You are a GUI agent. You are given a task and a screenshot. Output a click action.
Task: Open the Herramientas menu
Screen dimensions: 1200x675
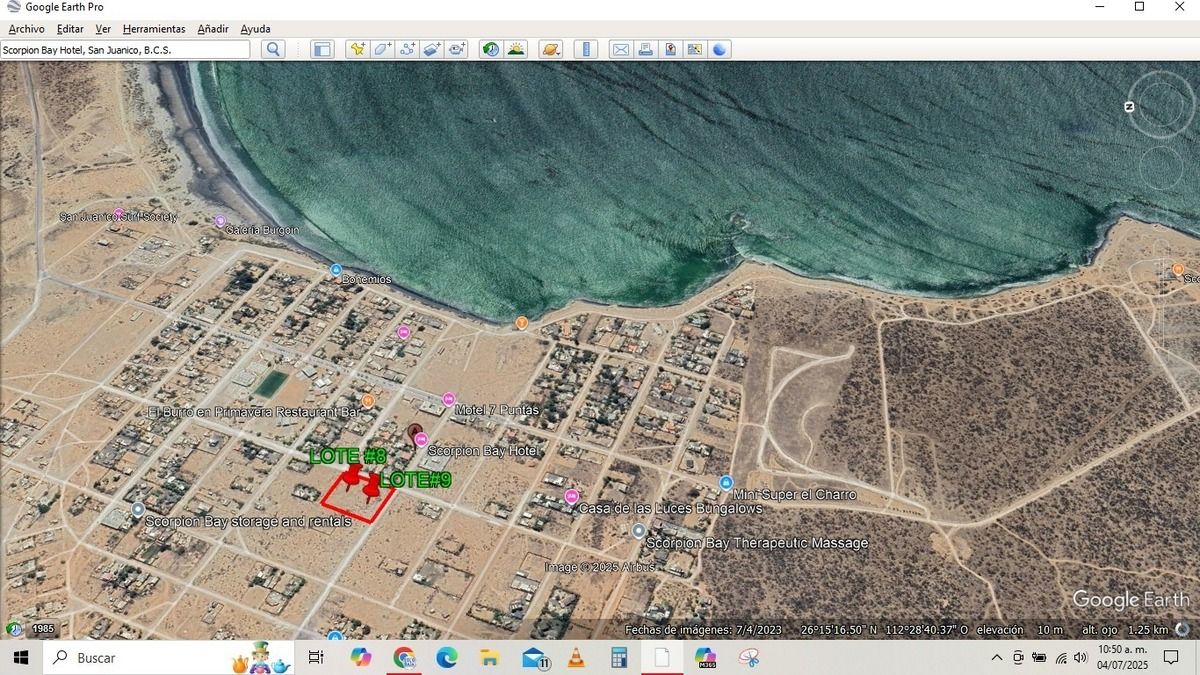[154, 29]
